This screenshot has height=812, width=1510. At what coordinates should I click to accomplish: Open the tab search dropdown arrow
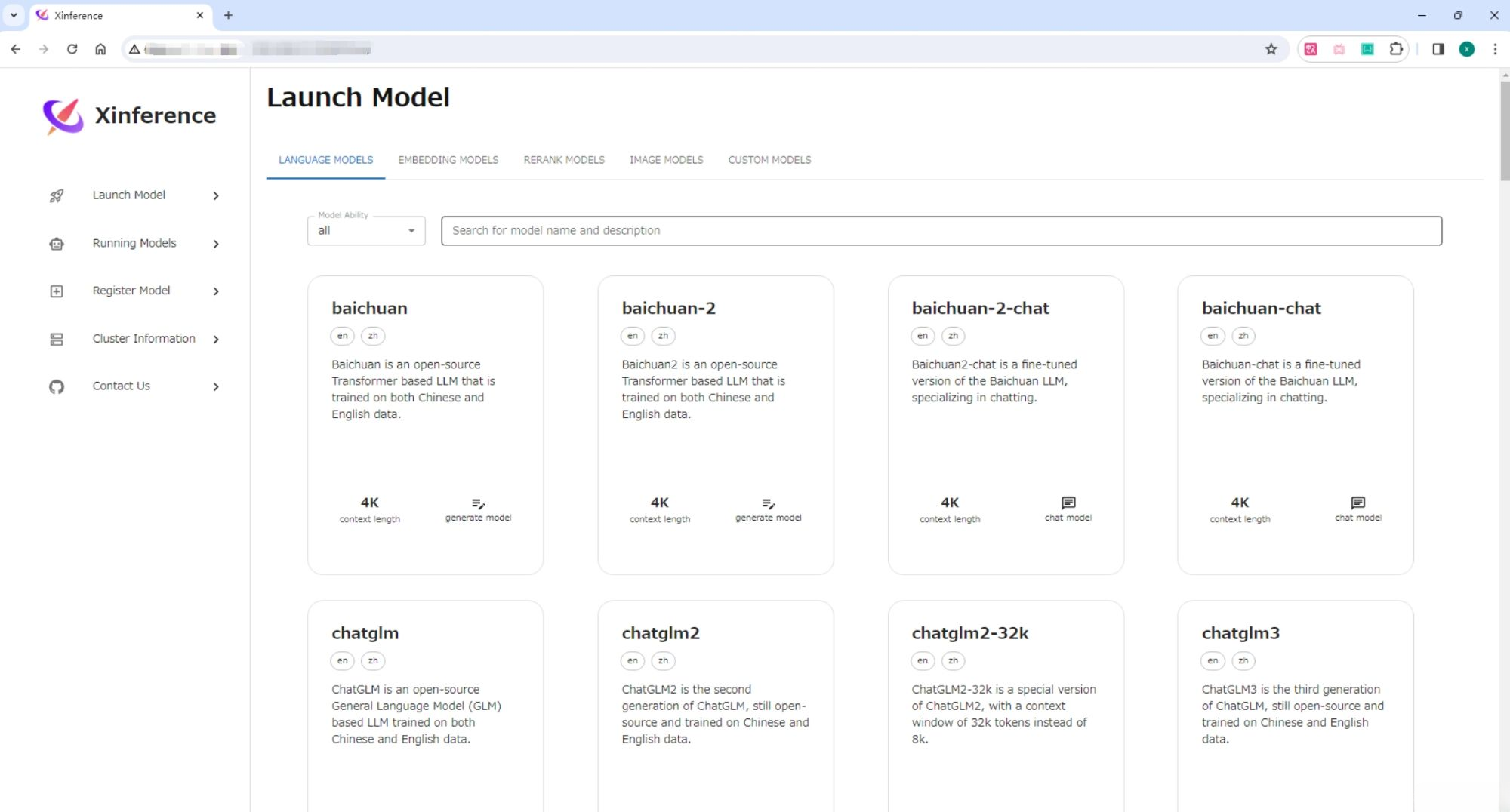[14, 15]
